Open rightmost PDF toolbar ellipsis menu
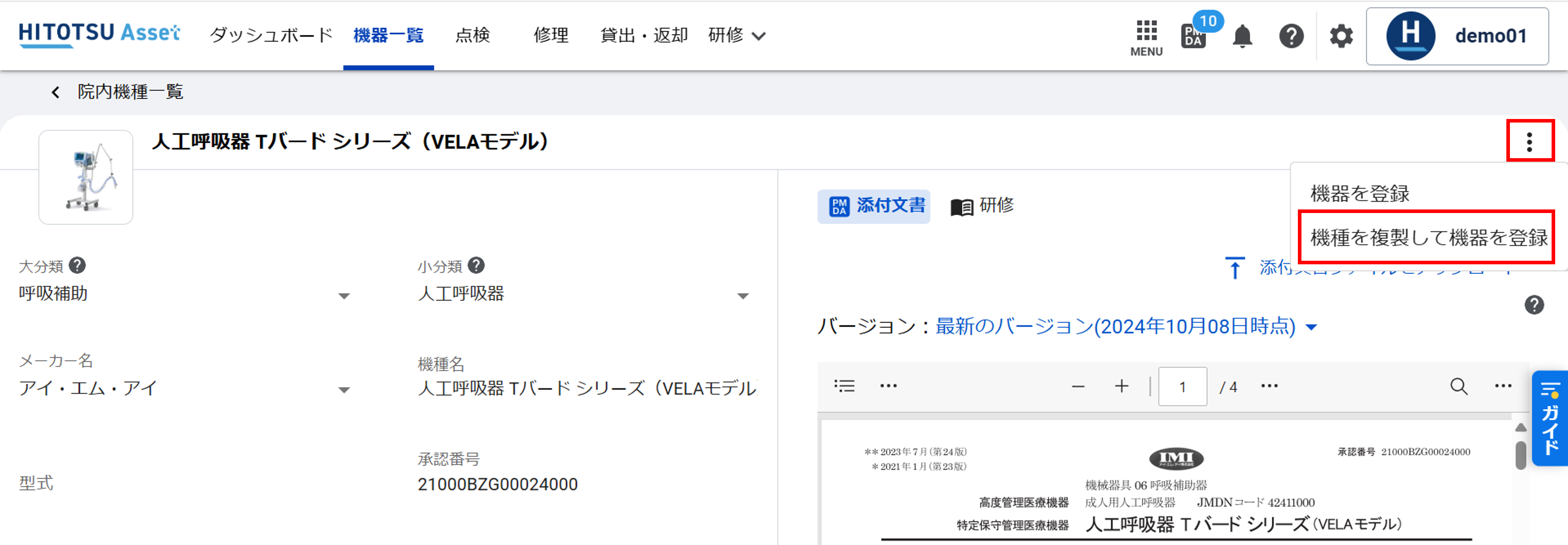This screenshot has width=1568, height=545. tap(1503, 386)
